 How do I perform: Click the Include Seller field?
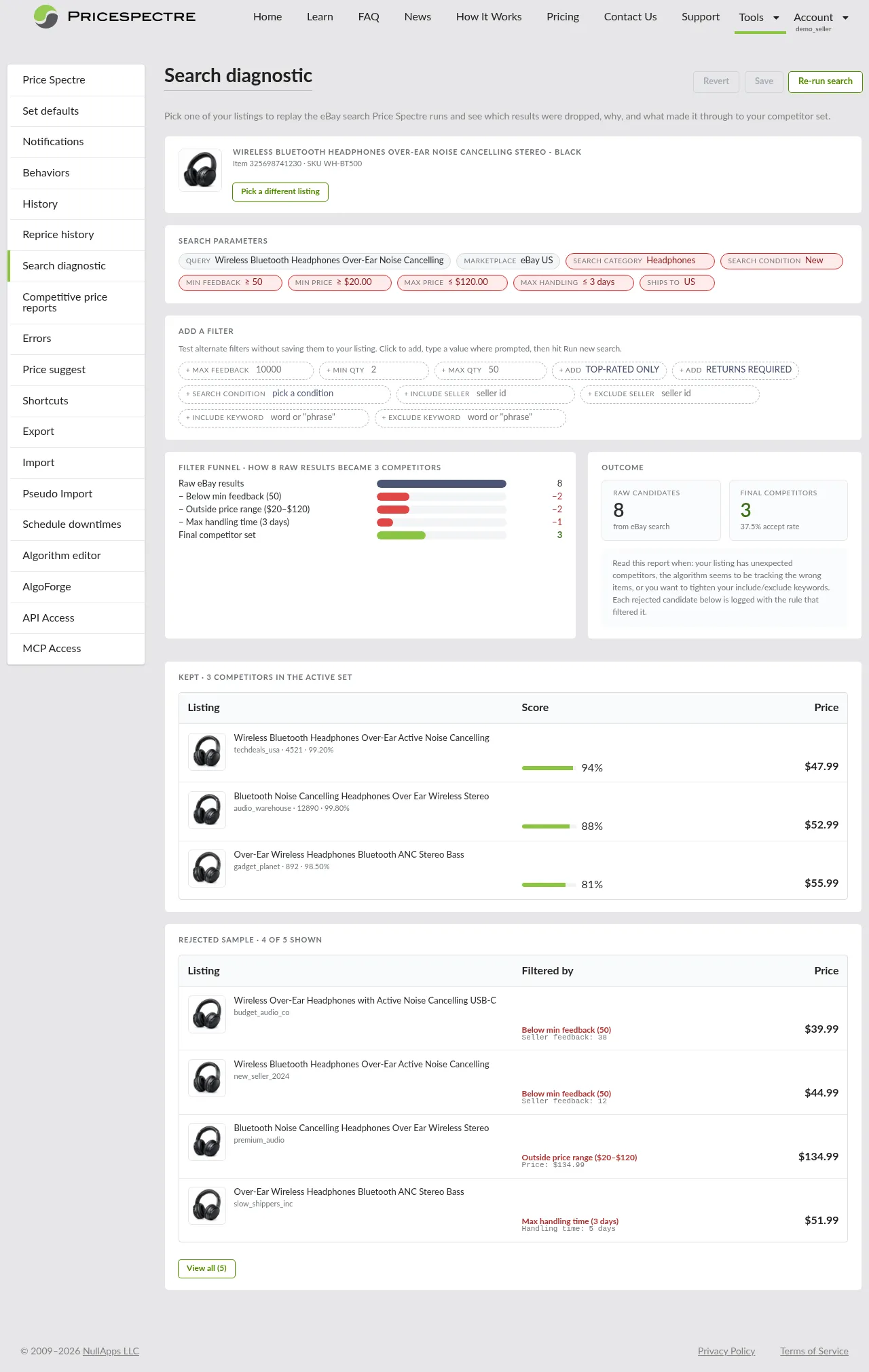485,394
